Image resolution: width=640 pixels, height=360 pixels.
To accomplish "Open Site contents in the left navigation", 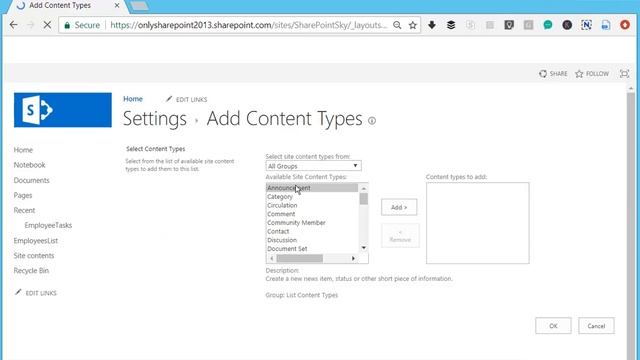I will click(x=34, y=256).
